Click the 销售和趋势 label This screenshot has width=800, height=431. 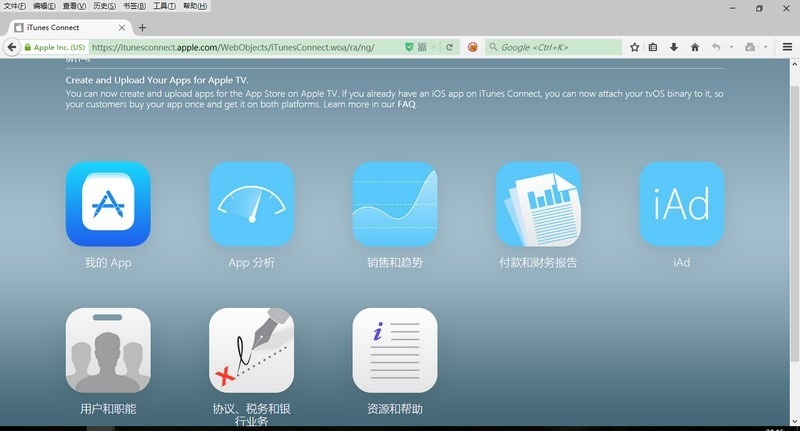395,263
